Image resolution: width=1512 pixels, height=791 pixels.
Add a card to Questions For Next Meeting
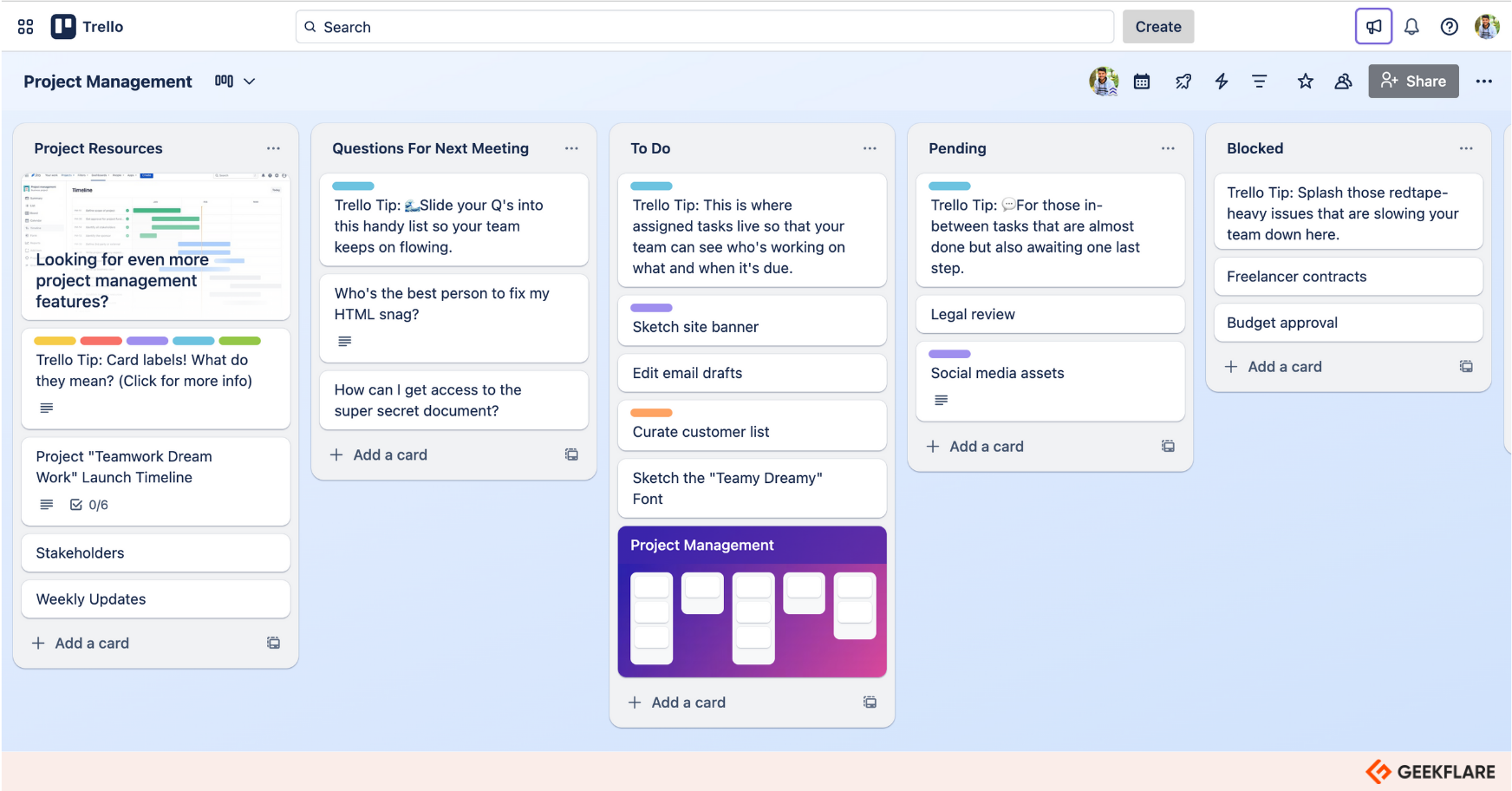coord(379,454)
